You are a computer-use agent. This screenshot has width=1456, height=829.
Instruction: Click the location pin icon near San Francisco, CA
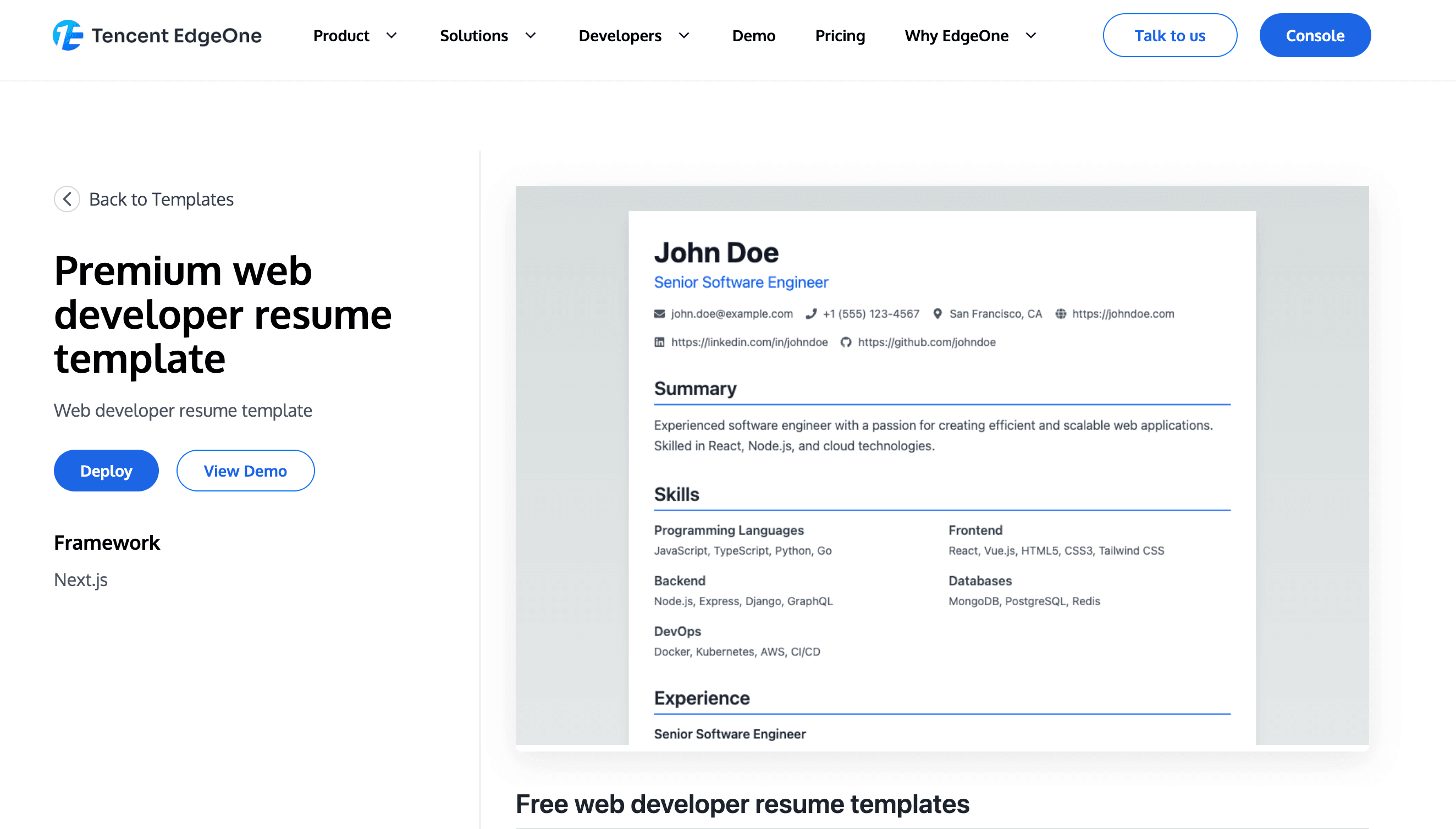(x=937, y=314)
